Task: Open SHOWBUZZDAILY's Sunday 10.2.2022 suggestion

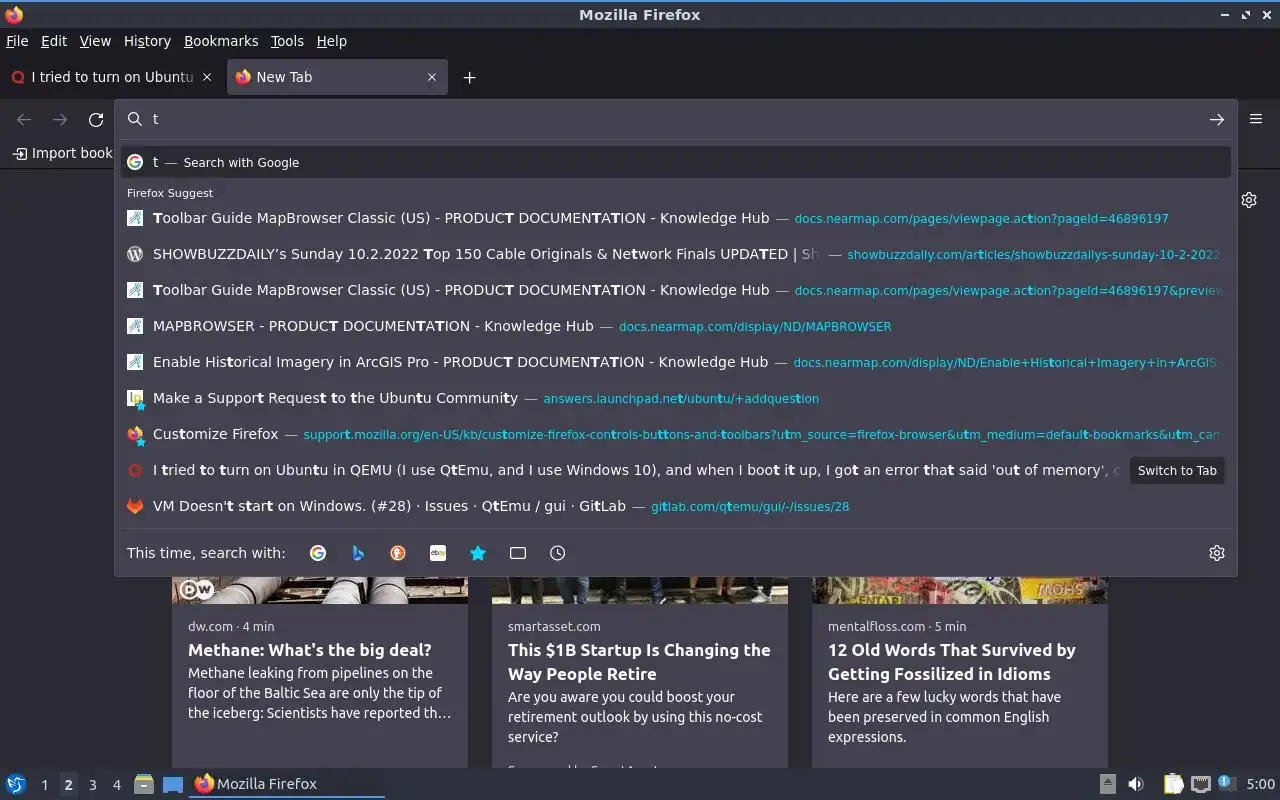Action: tap(676, 254)
